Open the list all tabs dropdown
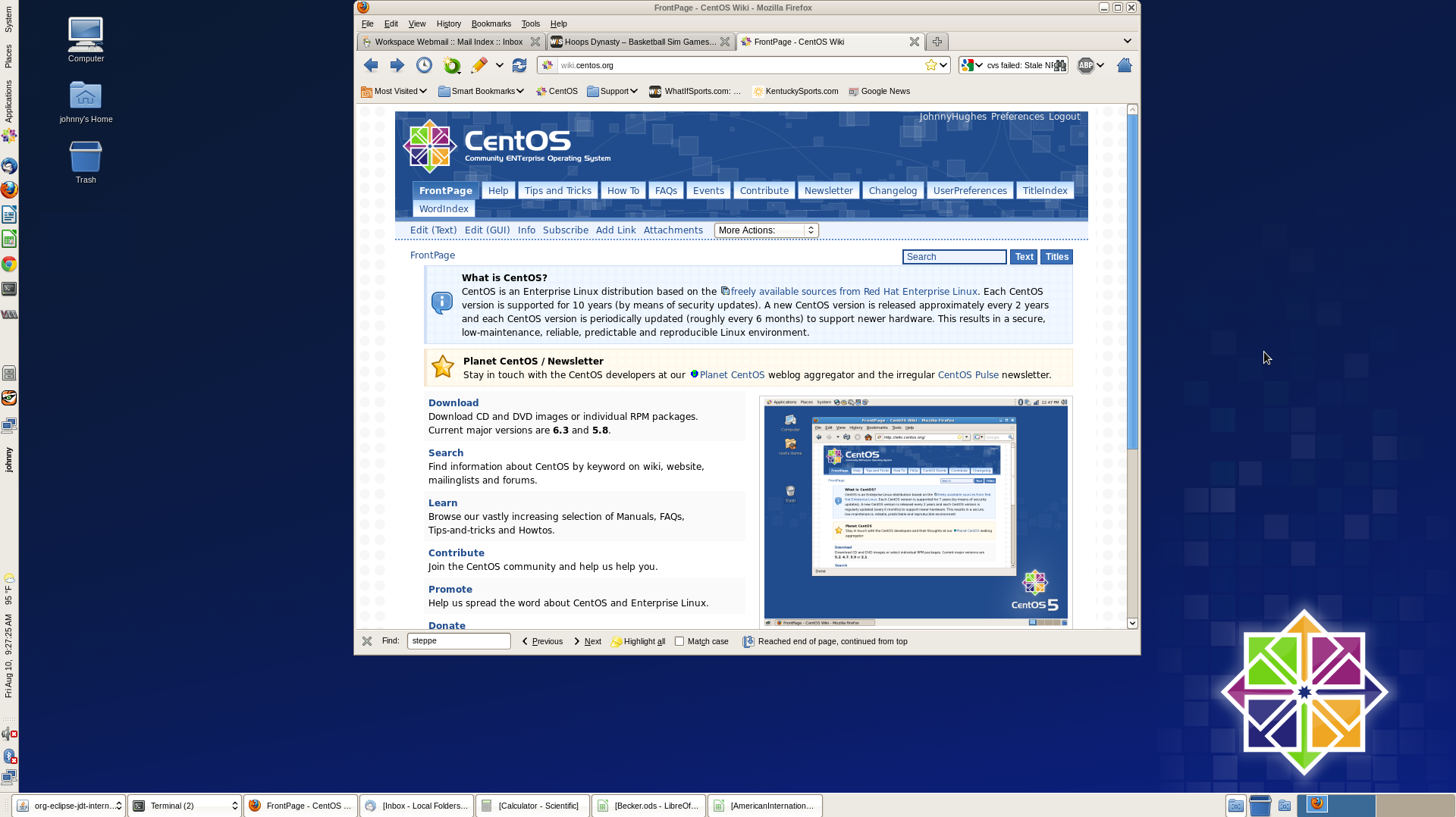Image resolution: width=1456 pixels, height=817 pixels. [x=1128, y=41]
